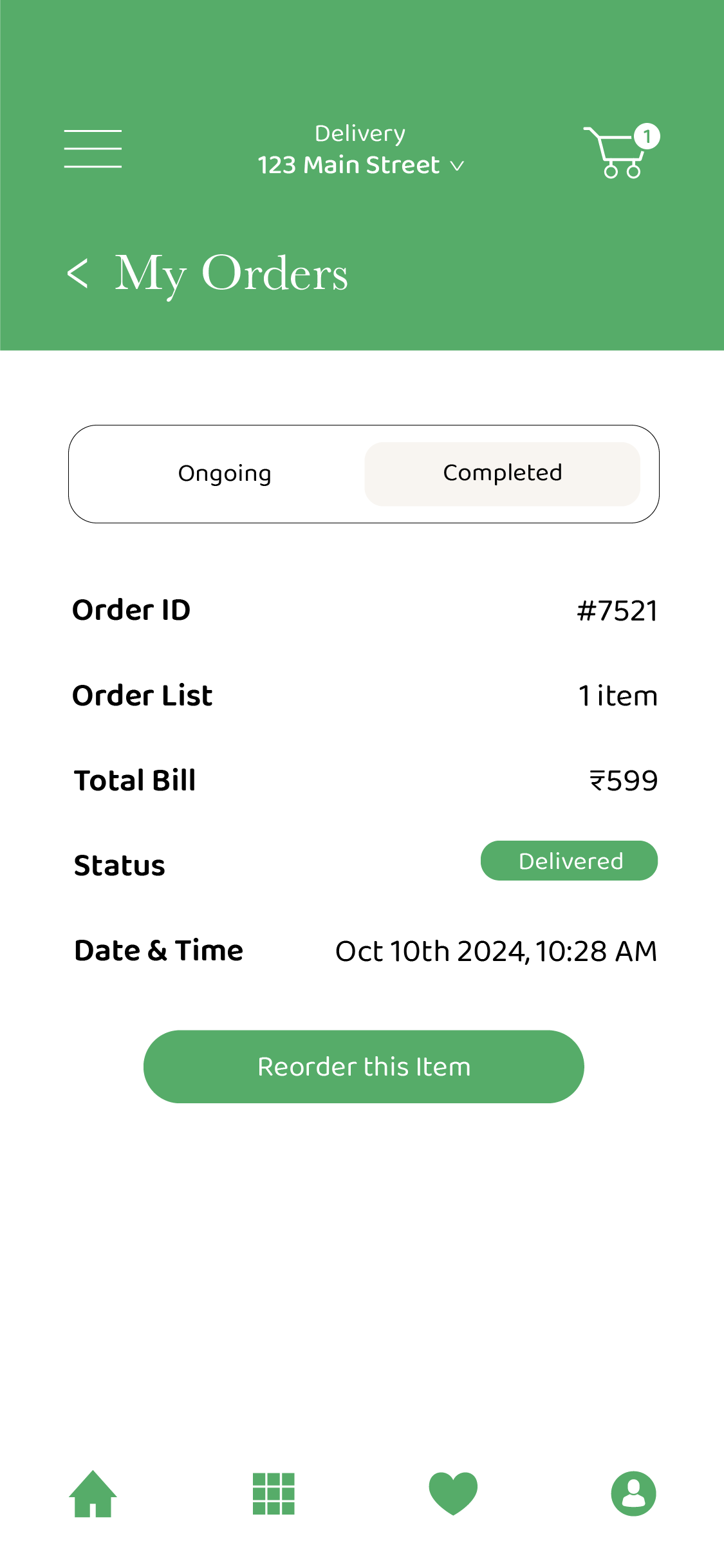
Task: Expand the delivery address chevron
Action: click(x=457, y=166)
